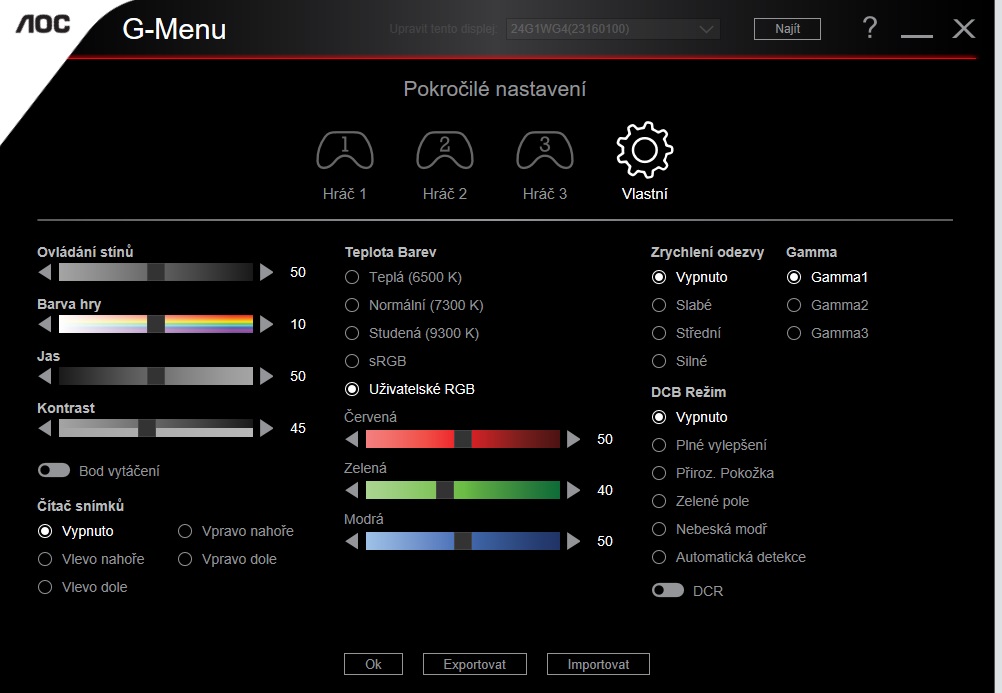Select the Hráč 2 gamepad profile icon
Image resolution: width=1002 pixels, height=693 pixels.
click(x=445, y=151)
